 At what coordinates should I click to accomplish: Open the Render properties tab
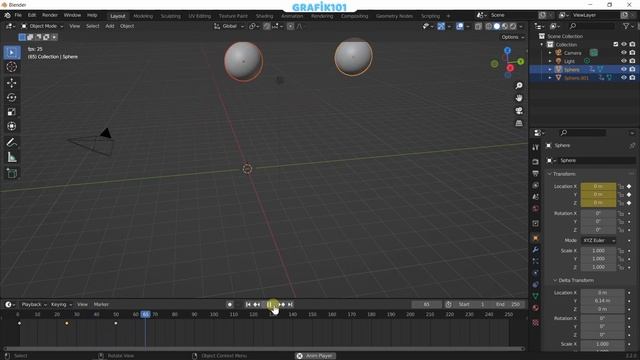click(x=536, y=162)
